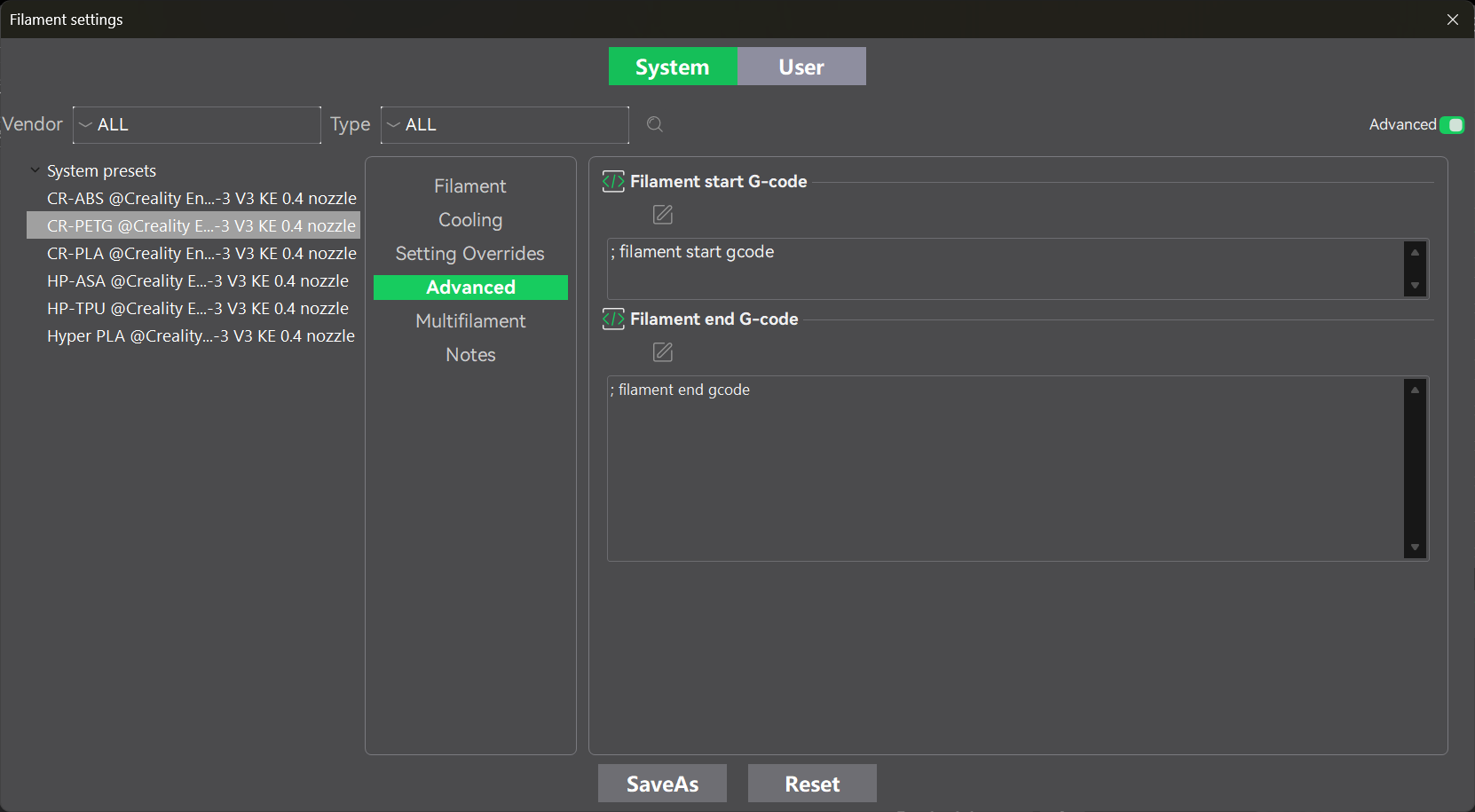
Task: Click the down arrow of the start G-code scrollbar
Action: (x=1415, y=285)
